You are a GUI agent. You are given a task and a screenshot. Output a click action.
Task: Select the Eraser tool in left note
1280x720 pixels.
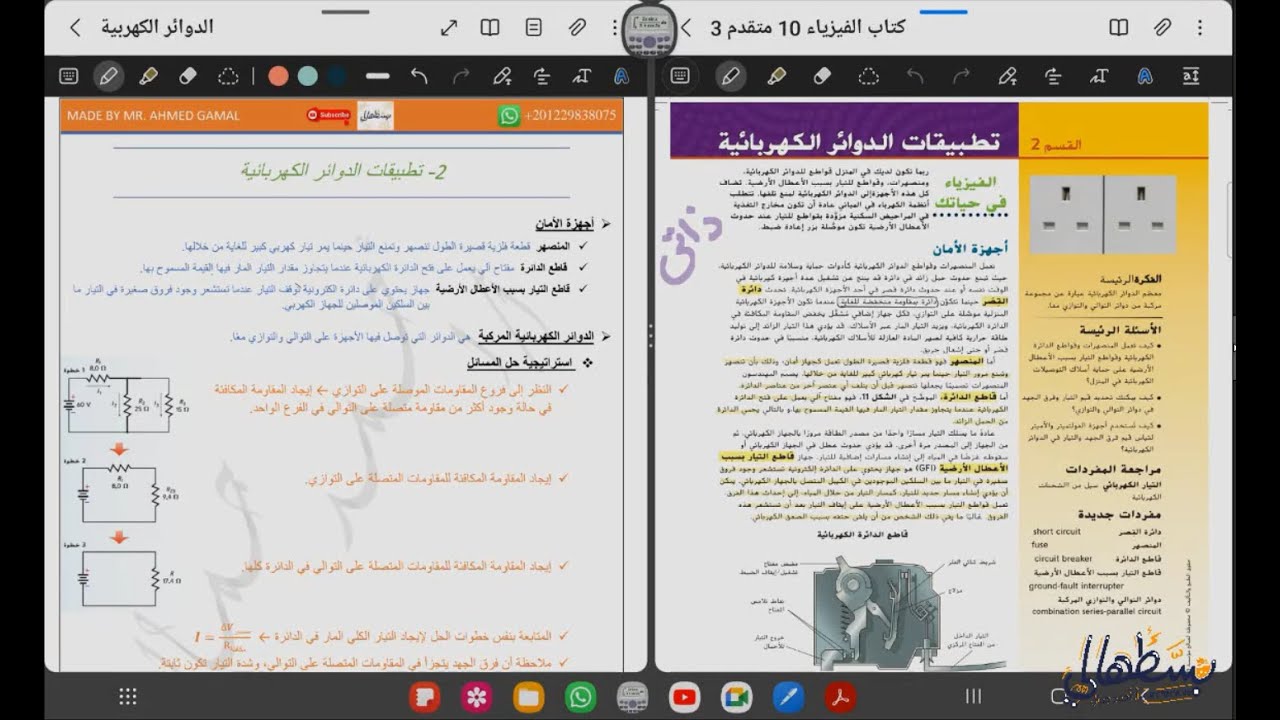coord(188,76)
